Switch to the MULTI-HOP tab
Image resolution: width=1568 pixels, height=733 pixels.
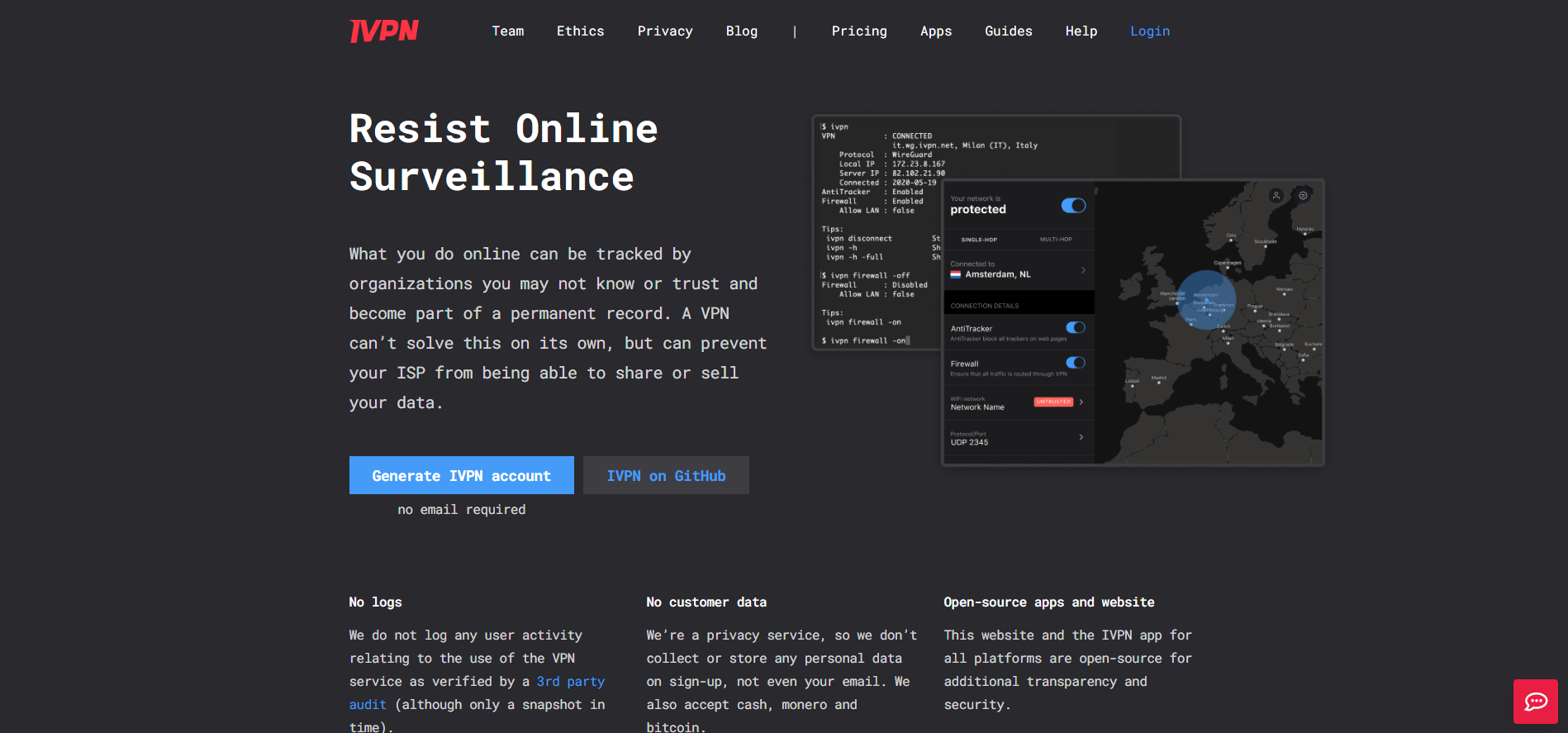(x=1055, y=240)
